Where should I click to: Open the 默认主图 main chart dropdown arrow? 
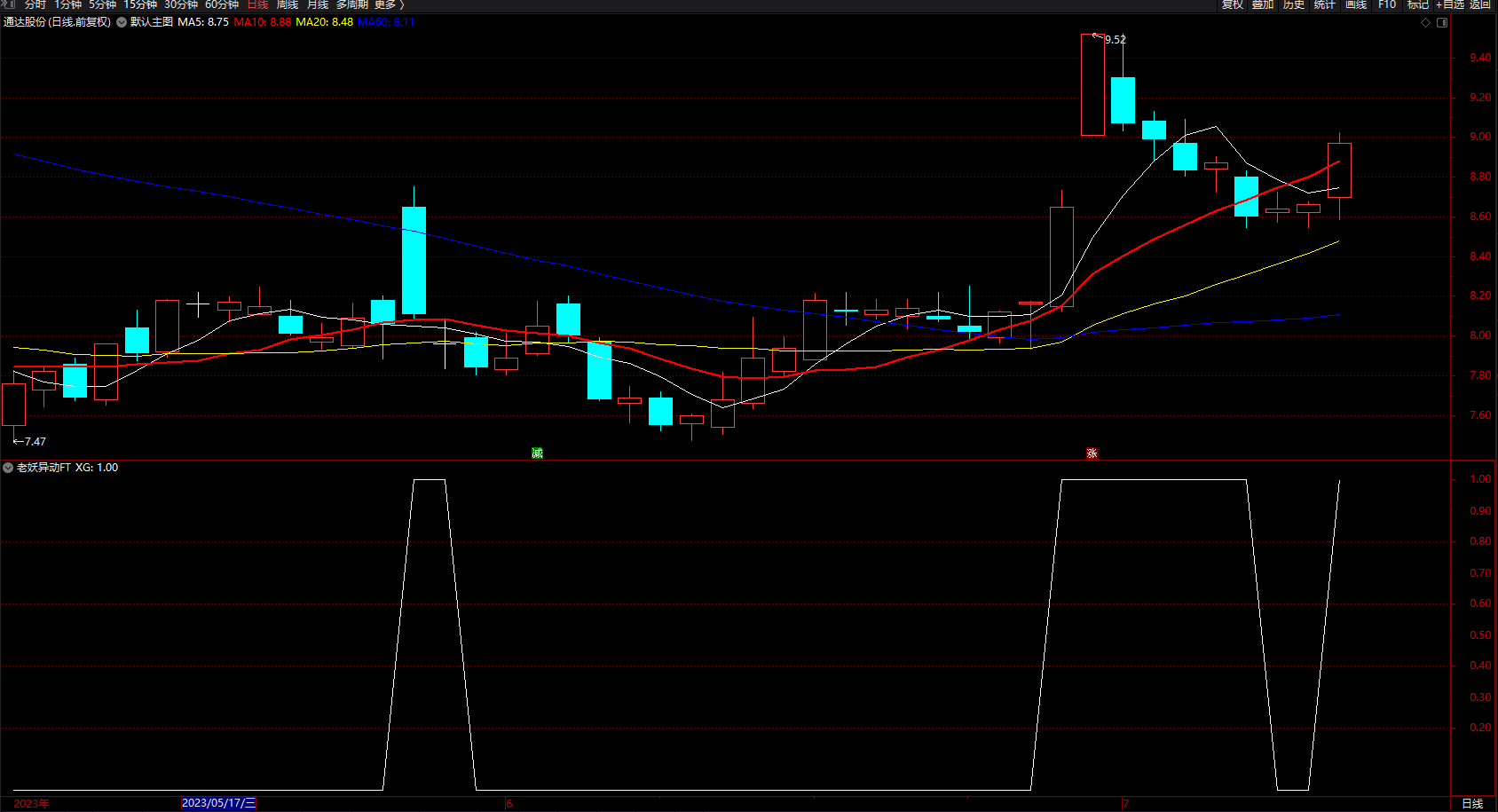pyautogui.click(x=122, y=22)
